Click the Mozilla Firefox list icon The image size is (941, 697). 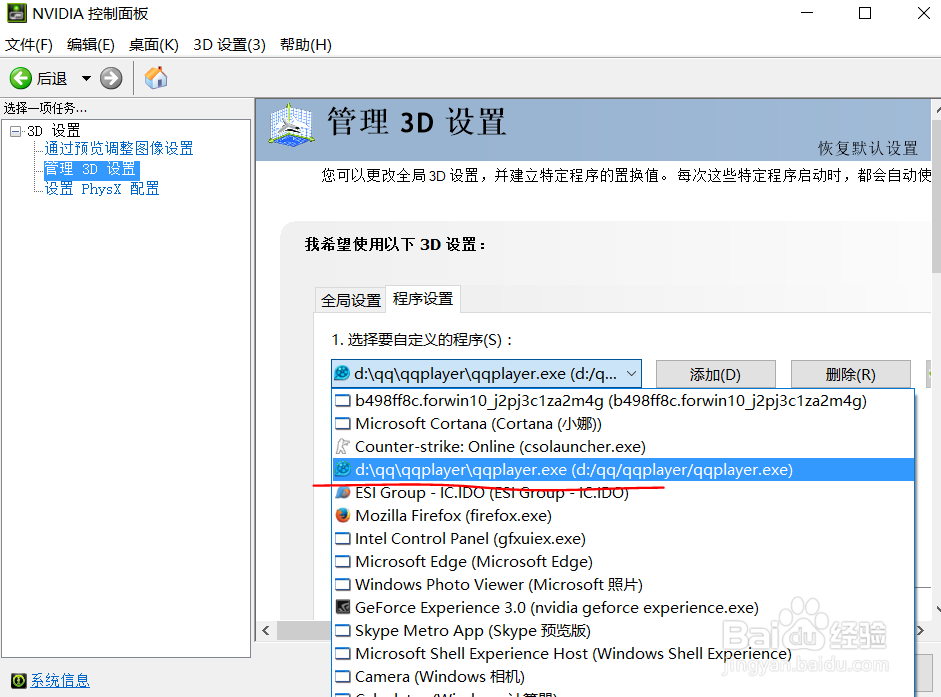click(343, 515)
